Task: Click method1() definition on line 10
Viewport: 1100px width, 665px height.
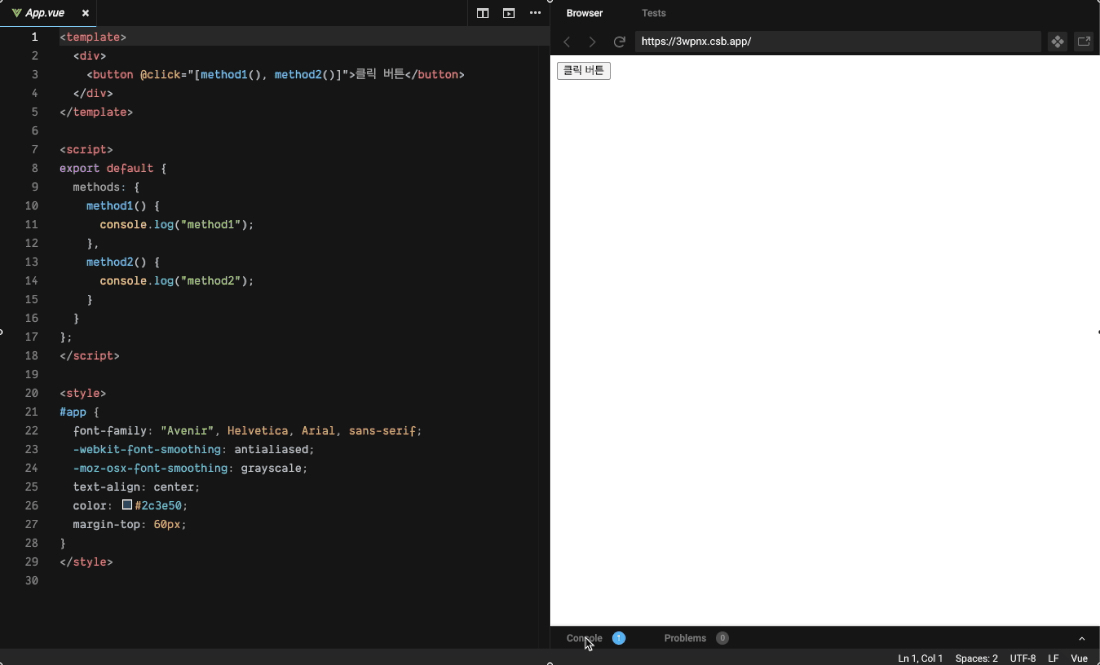Action: tap(116, 206)
